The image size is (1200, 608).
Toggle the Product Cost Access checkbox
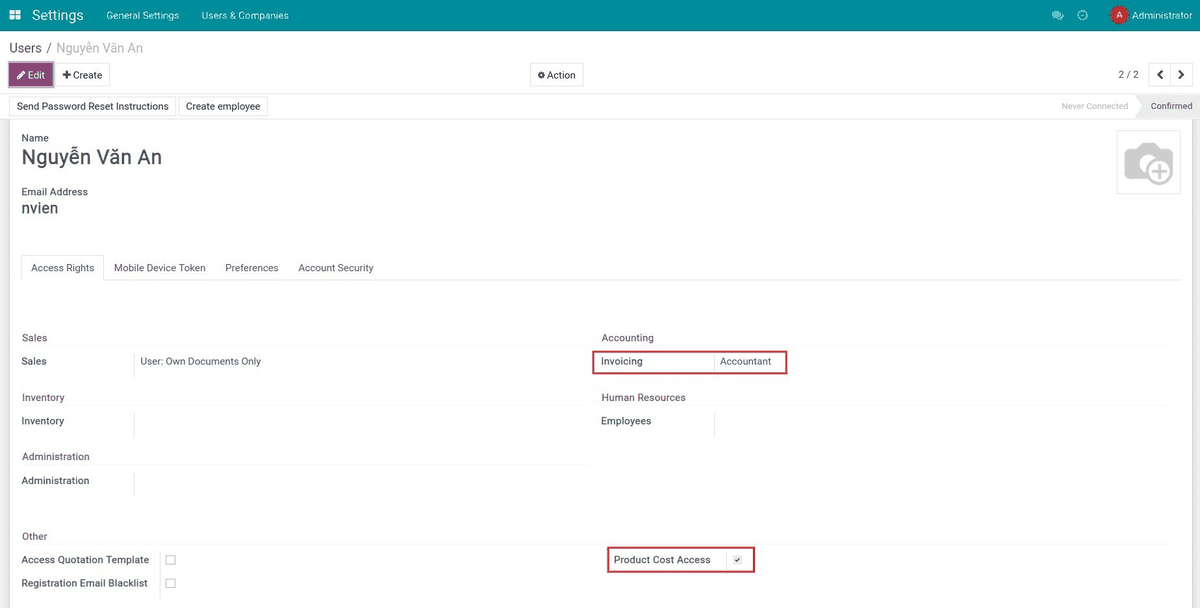[737, 560]
